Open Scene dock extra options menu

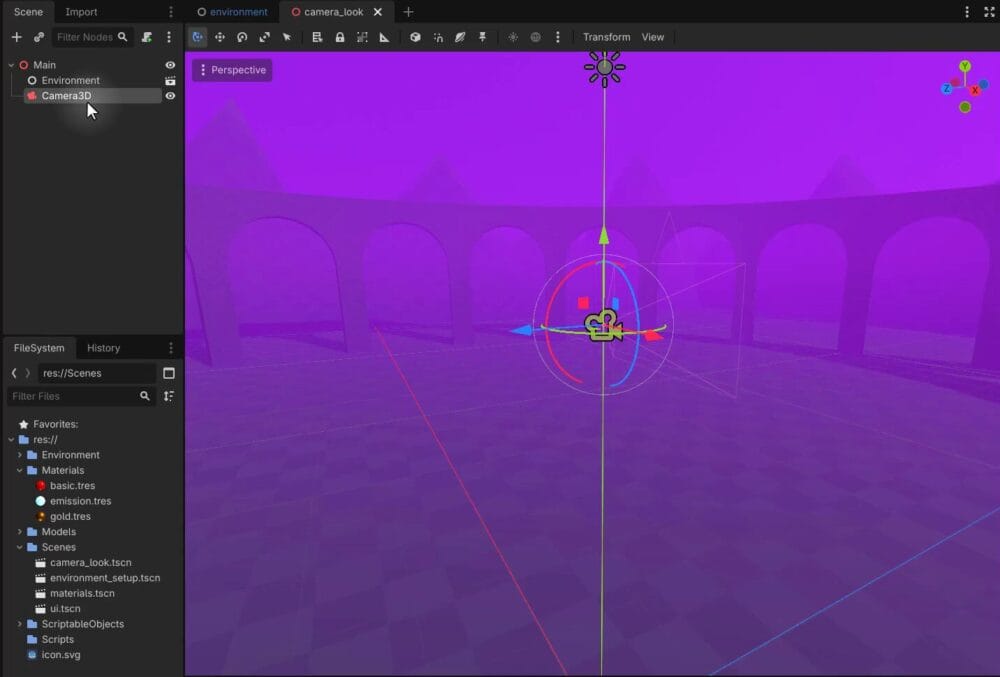[169, 37]
